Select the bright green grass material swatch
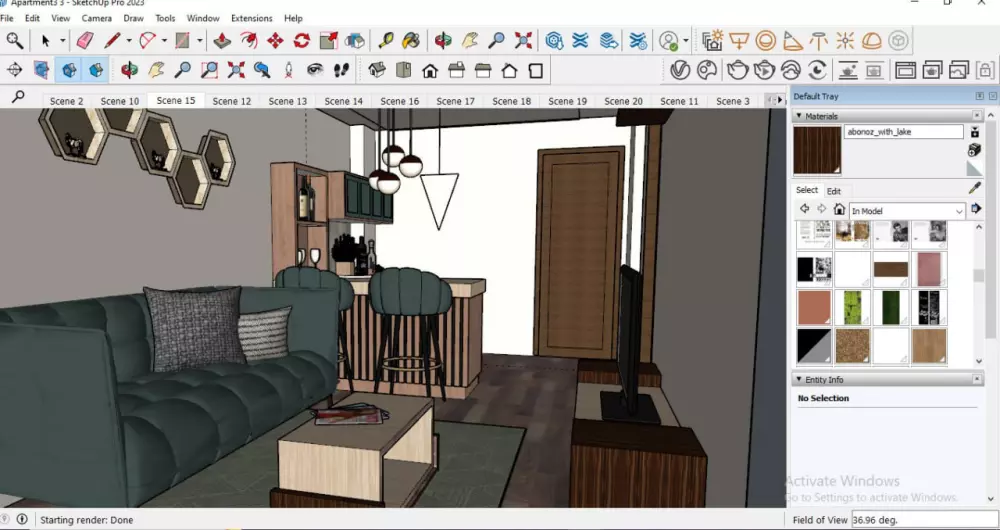 point(852,307)
